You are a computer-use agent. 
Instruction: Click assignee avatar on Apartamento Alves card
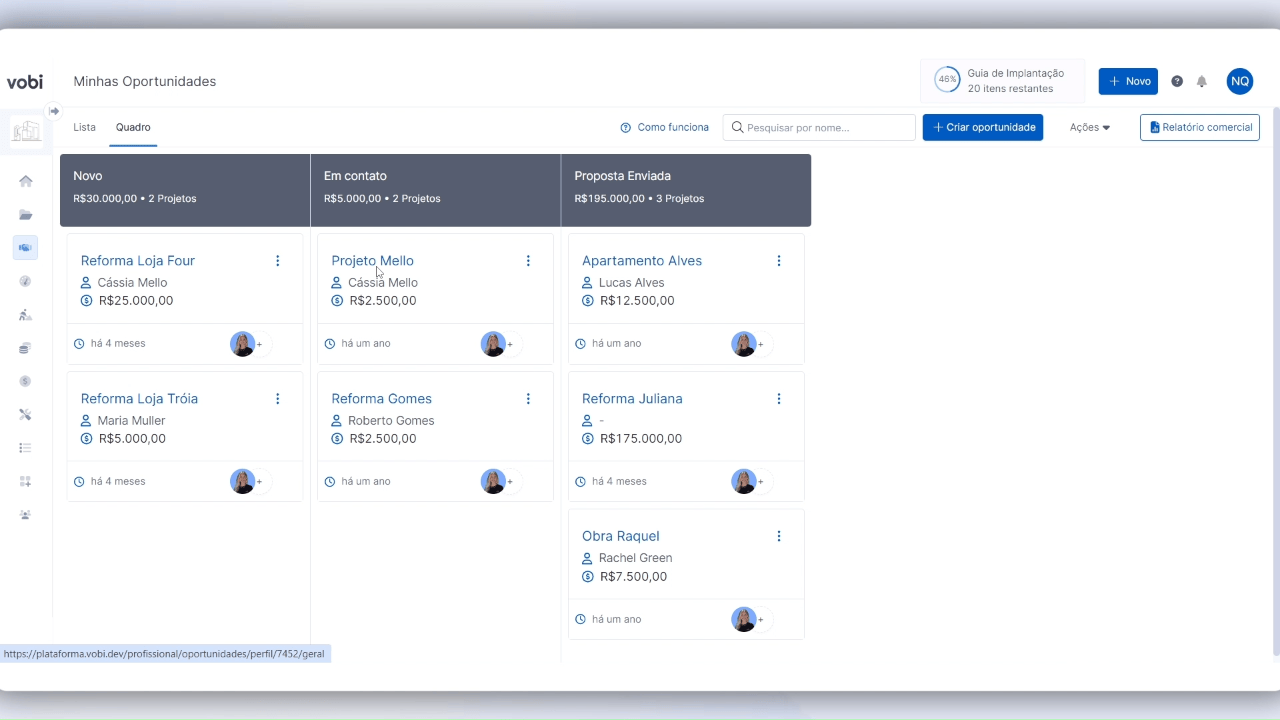click(744, 344)
